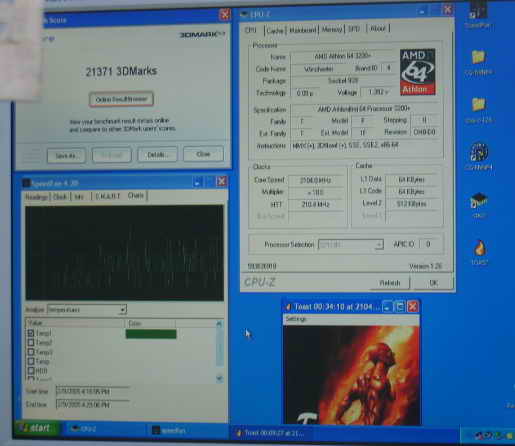
Task: Click the Toast window title bar flame icon
Action: 289,307
